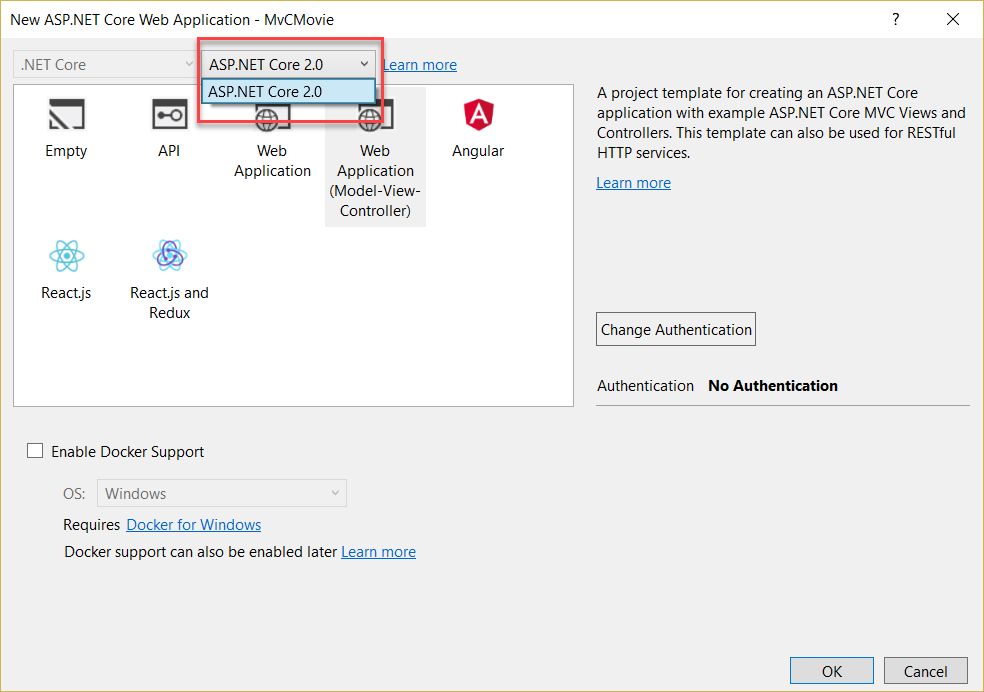
Task: Click Learn more link beside version dropdown
Action: click(420, 65)
